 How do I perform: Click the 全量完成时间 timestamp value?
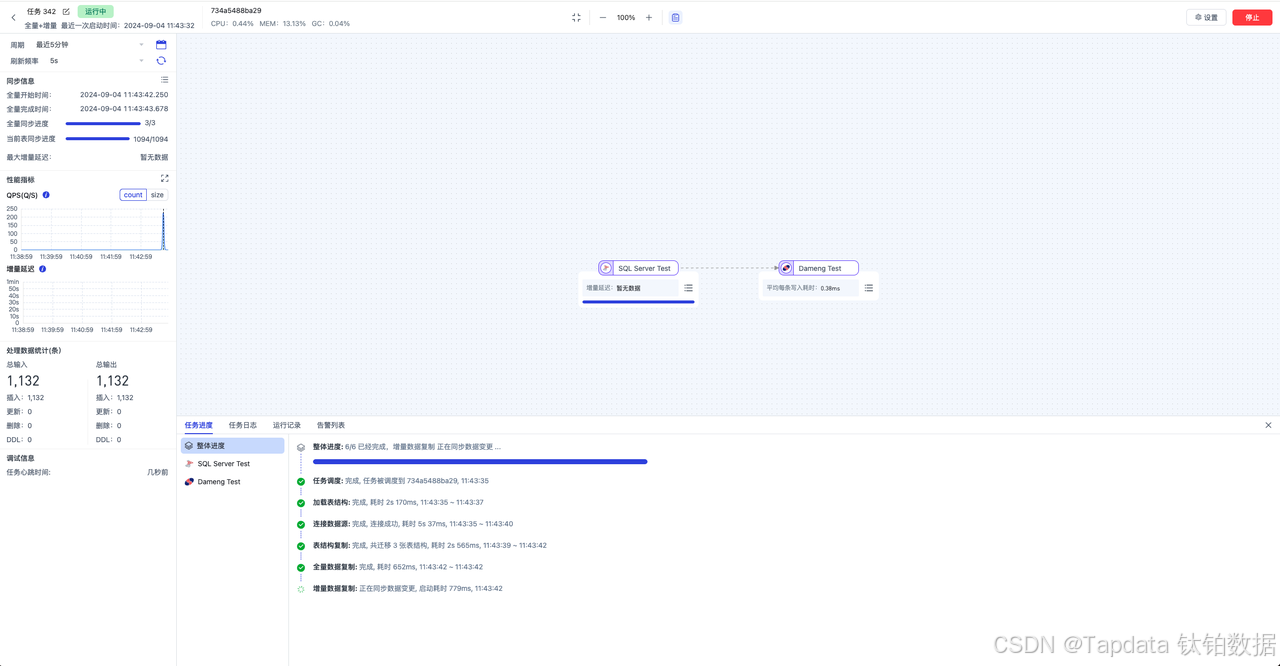(124, 109)
